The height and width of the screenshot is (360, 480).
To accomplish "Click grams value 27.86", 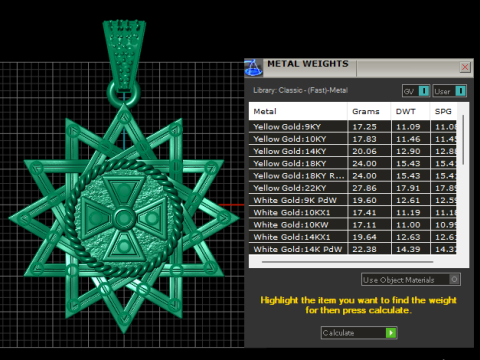I will tap(364, 188).
